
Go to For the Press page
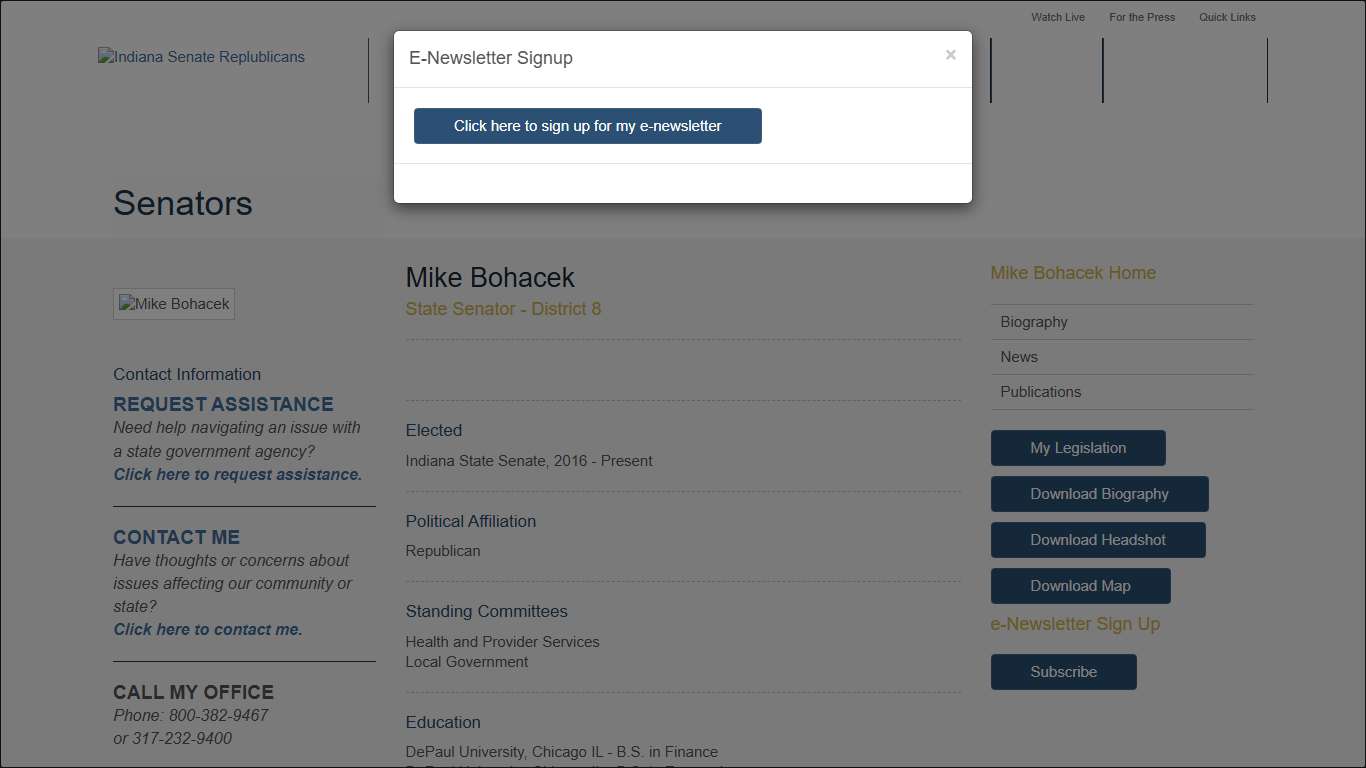pos(1141,17)
